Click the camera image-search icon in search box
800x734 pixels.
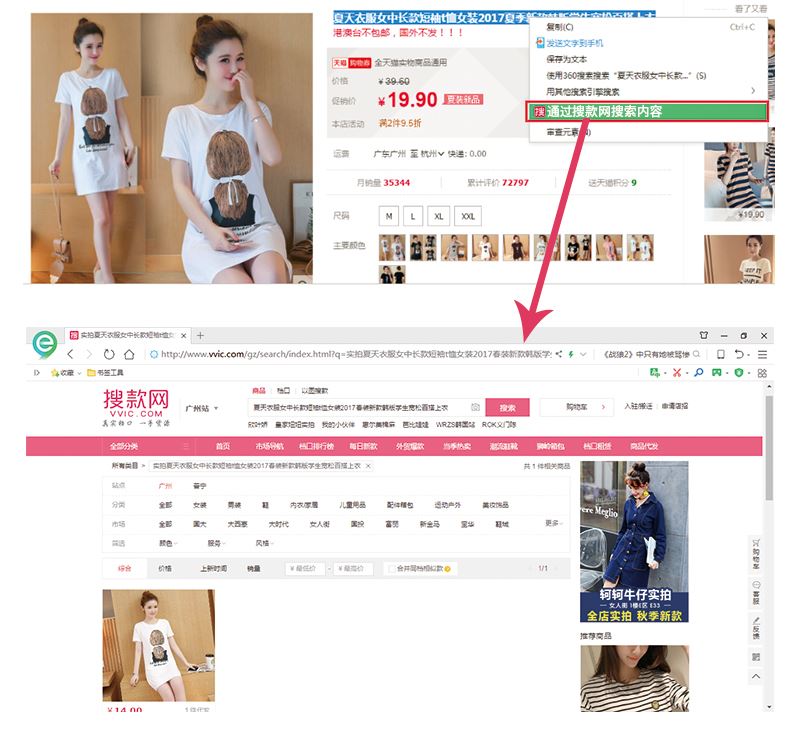(x=475, y=407)
